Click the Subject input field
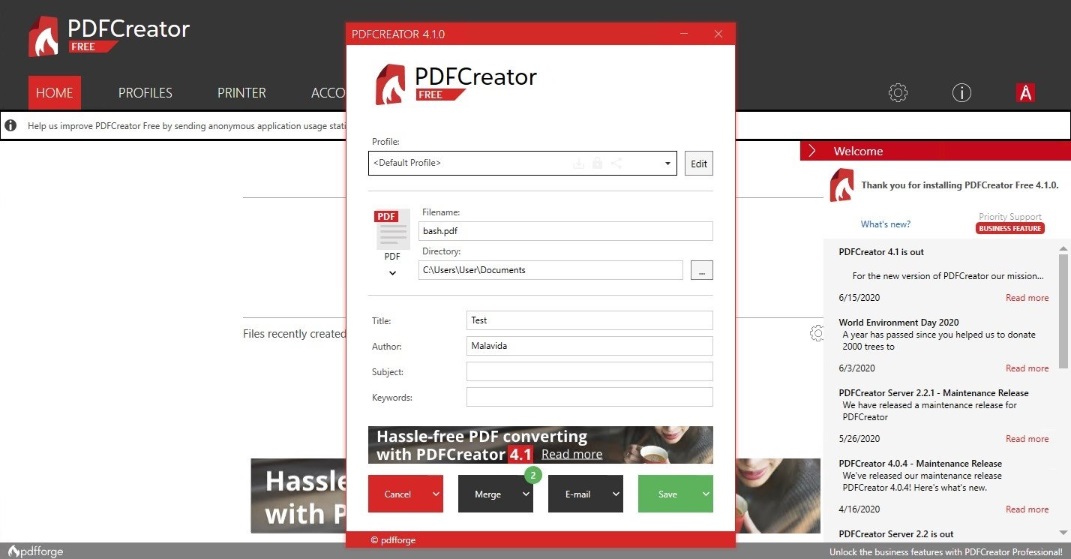This screenshot has width=1071, height=559. coord(589,372)
